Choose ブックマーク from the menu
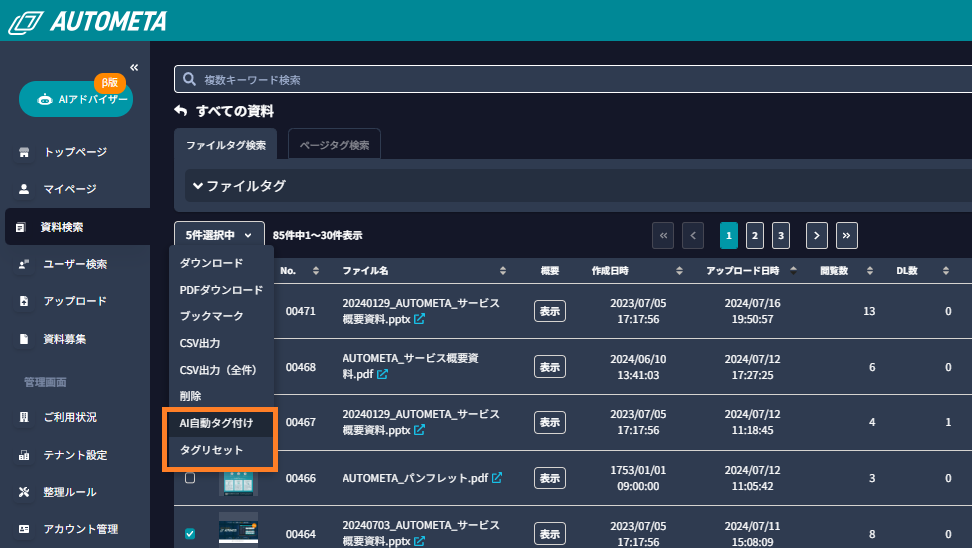 pos(211,316)
